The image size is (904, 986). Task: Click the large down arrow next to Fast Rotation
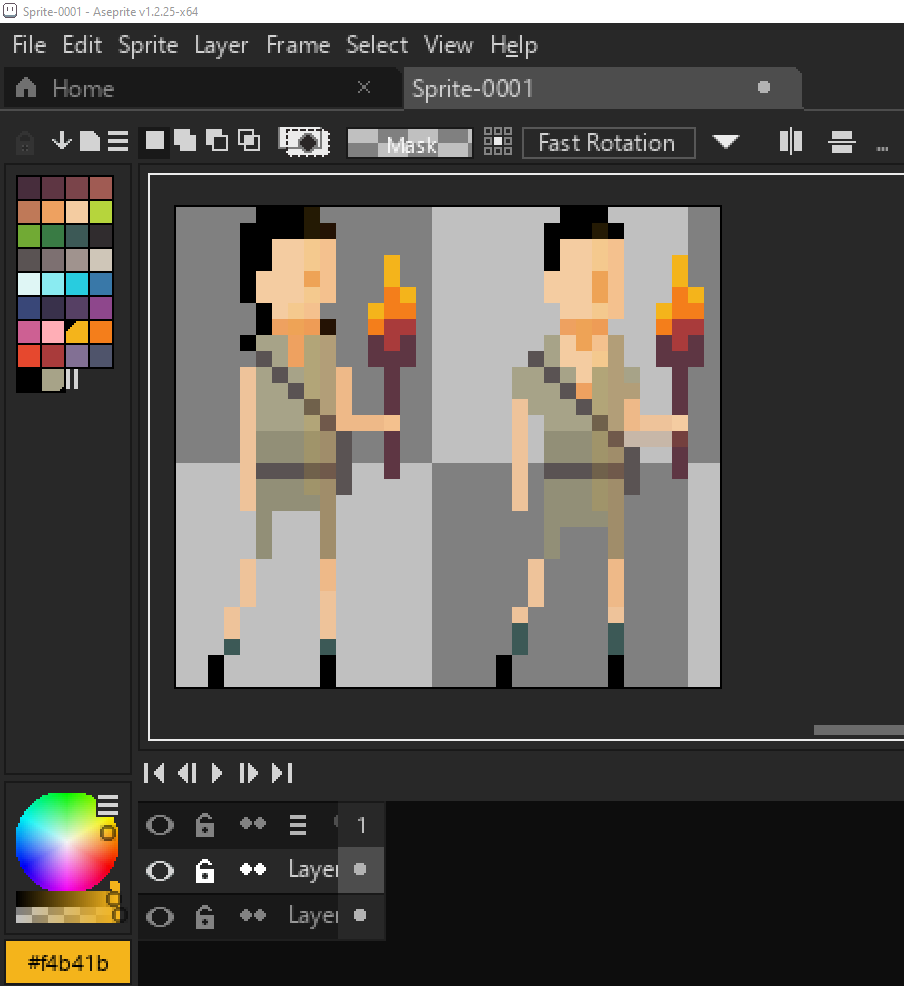coord(726,142)
